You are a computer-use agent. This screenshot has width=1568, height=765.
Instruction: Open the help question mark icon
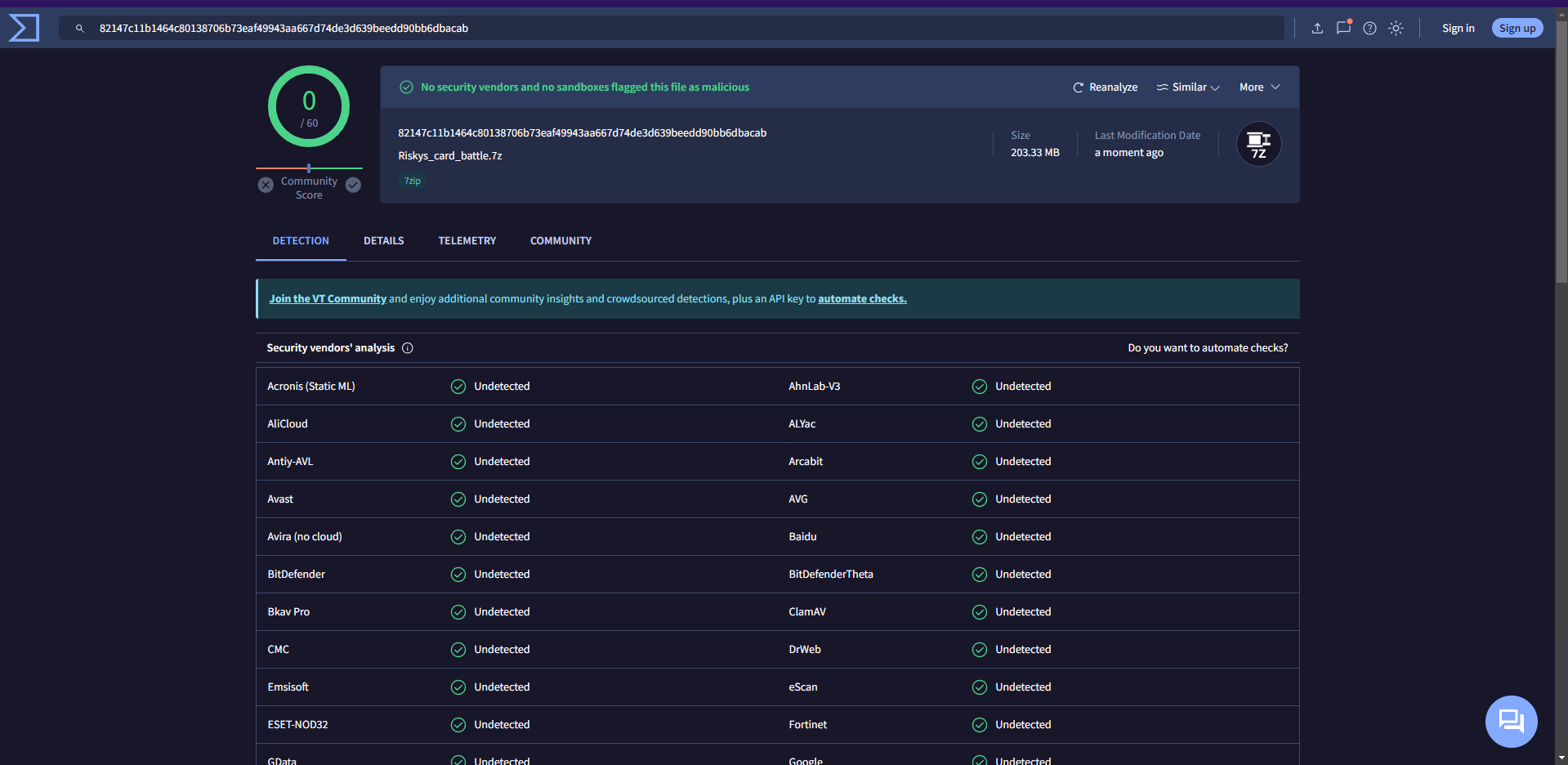click(1370, 29)
